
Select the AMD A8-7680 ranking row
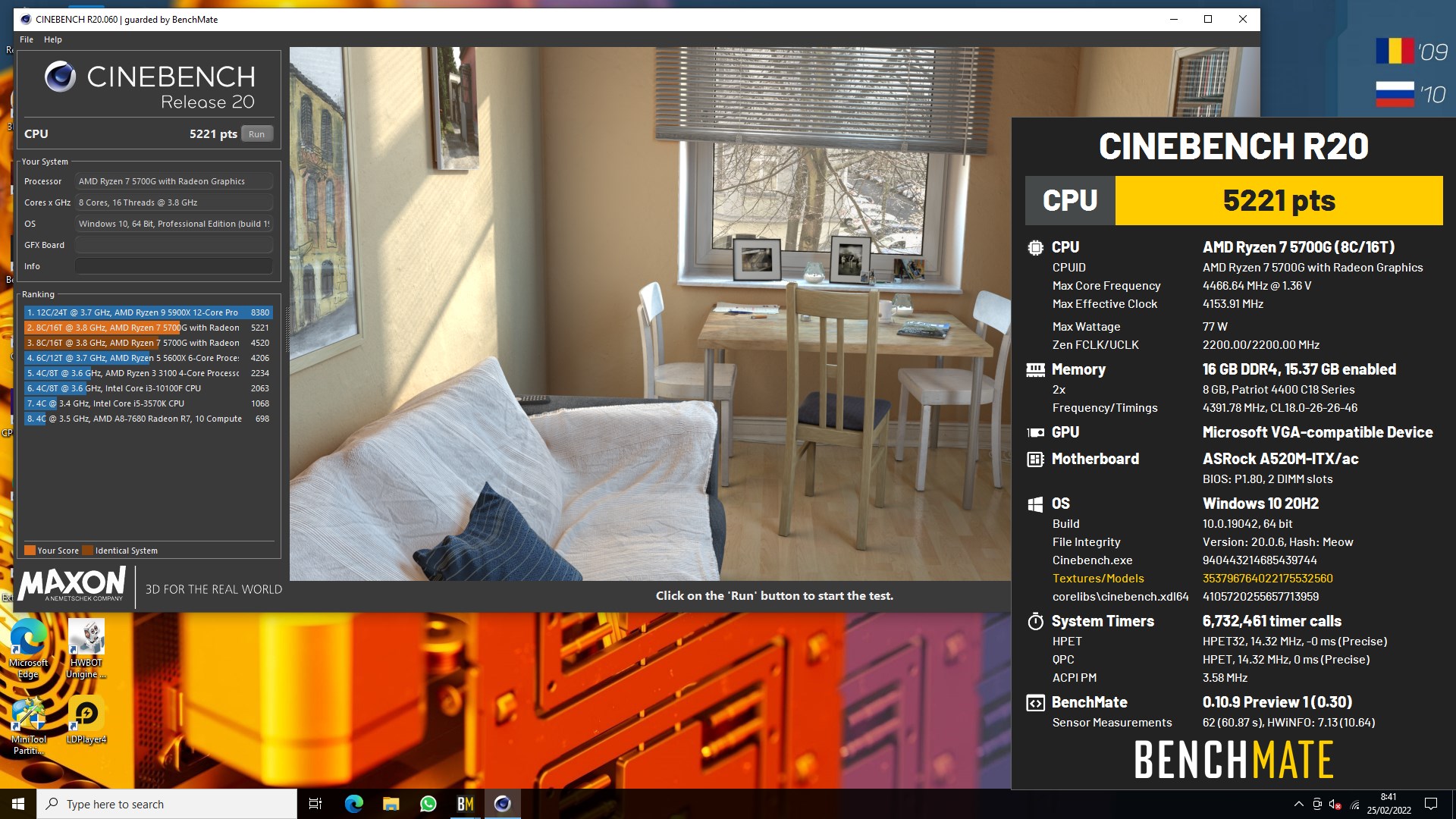148,419
